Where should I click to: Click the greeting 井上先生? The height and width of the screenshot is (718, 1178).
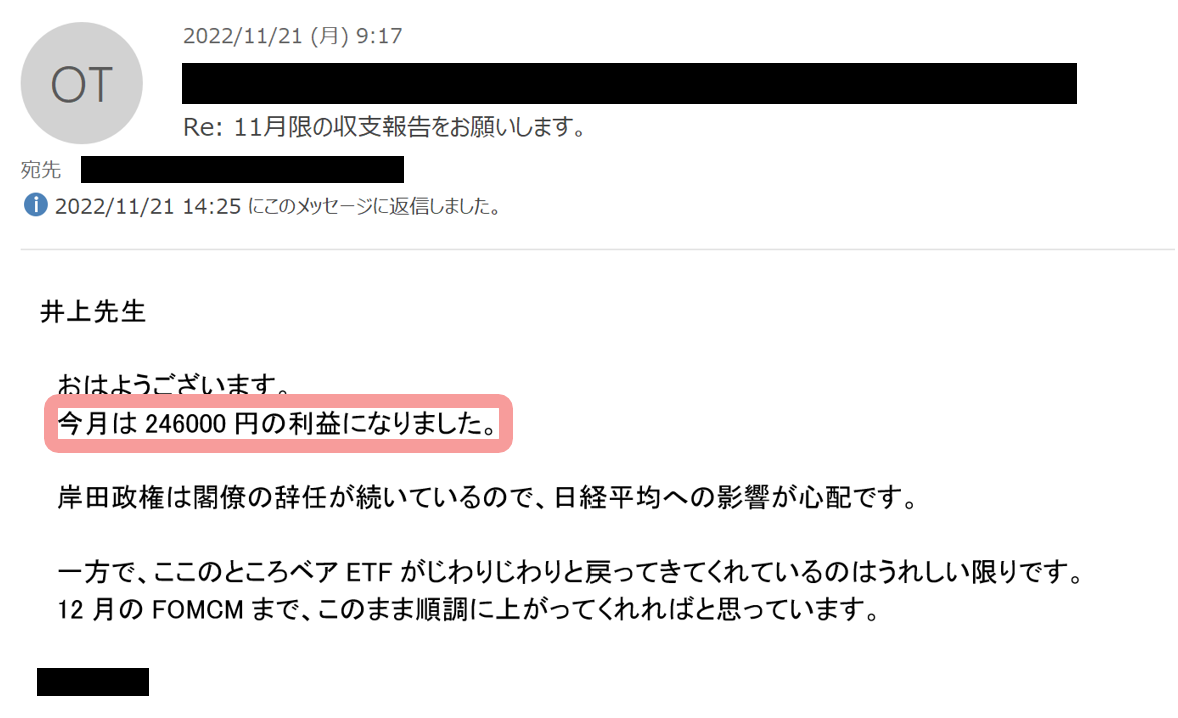click(x=92, y=312)
